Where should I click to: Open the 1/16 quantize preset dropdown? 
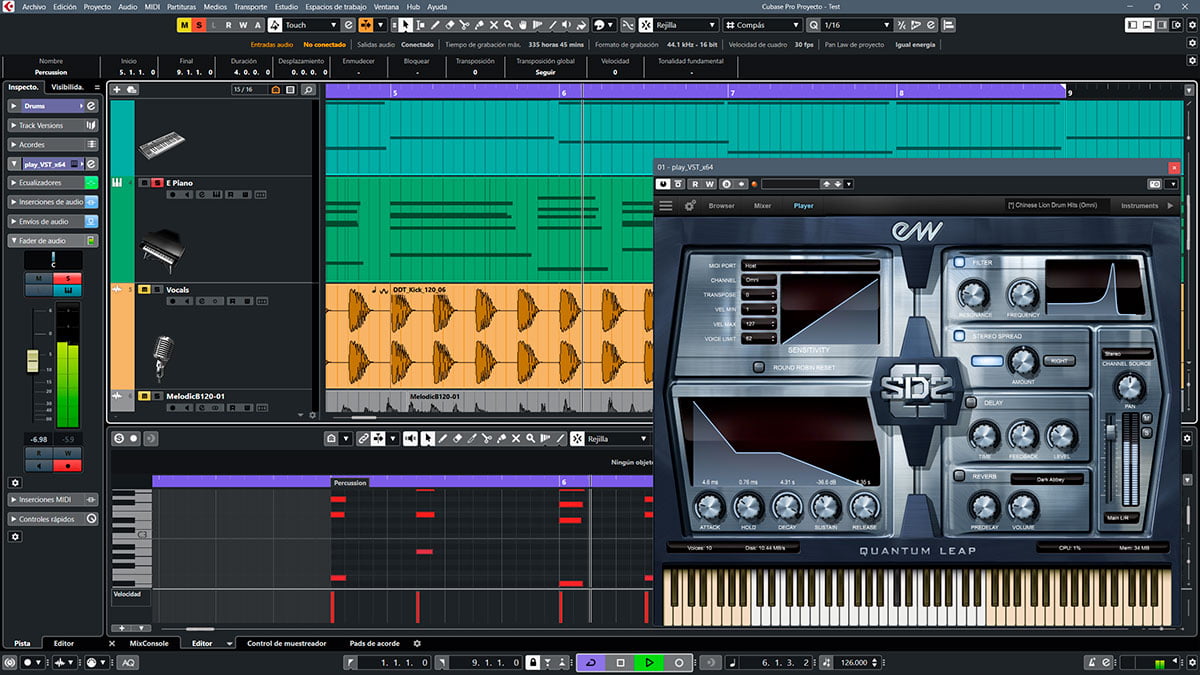(x=857, y=25)
